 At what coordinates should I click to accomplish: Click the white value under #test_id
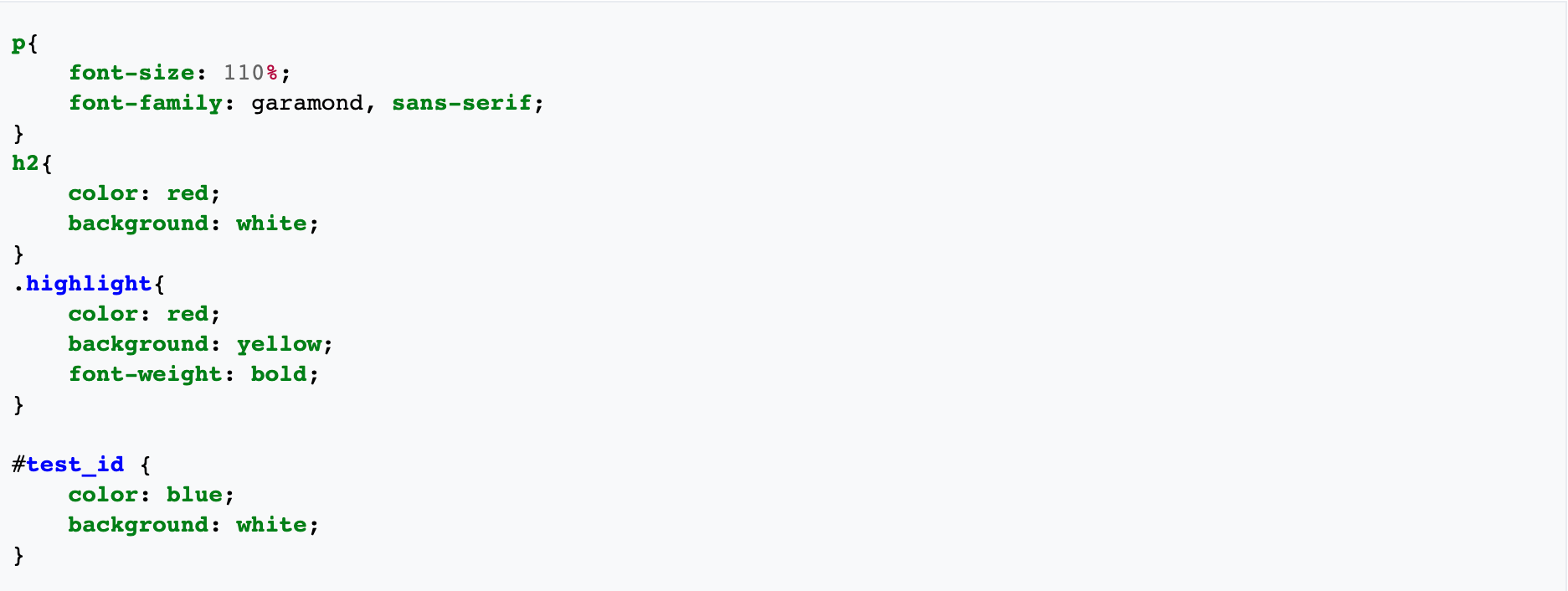pos(271,525)
